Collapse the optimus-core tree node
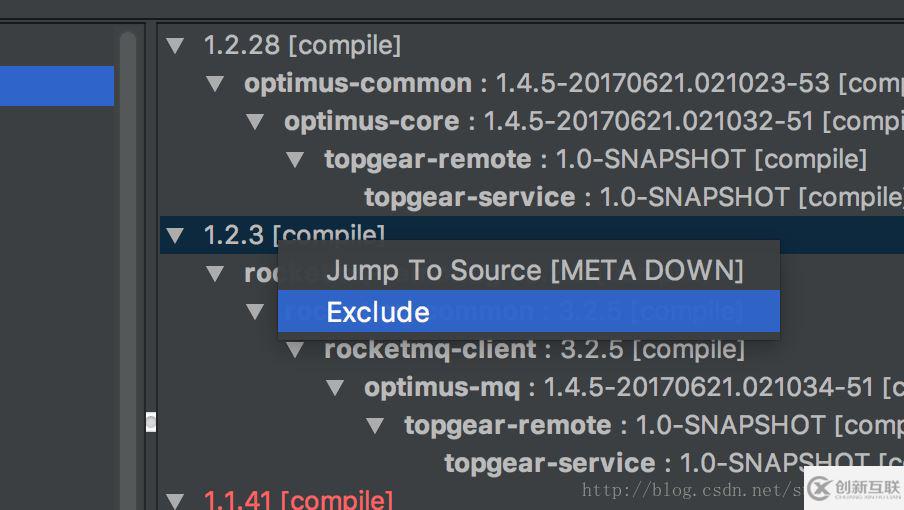Screen dimensions: 904x510 (x=255, y=122)
